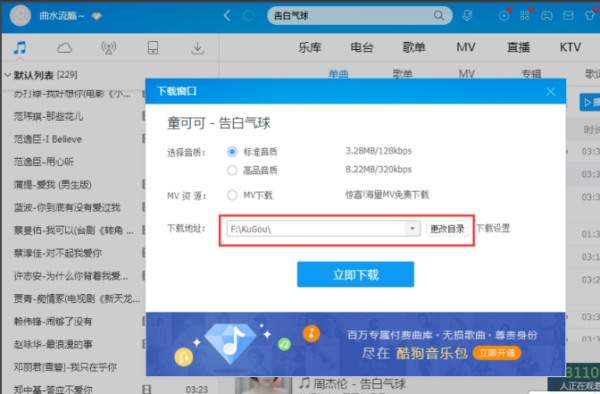Collapse the 默认列表 playlist group
Image resolution: width=600 pixels, height=394 pixels.
point(8,75)
